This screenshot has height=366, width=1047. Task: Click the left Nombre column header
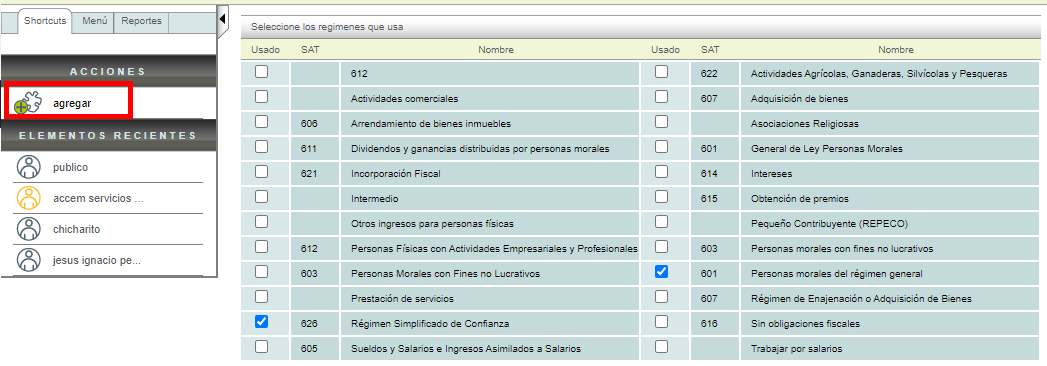click(496, 49)
